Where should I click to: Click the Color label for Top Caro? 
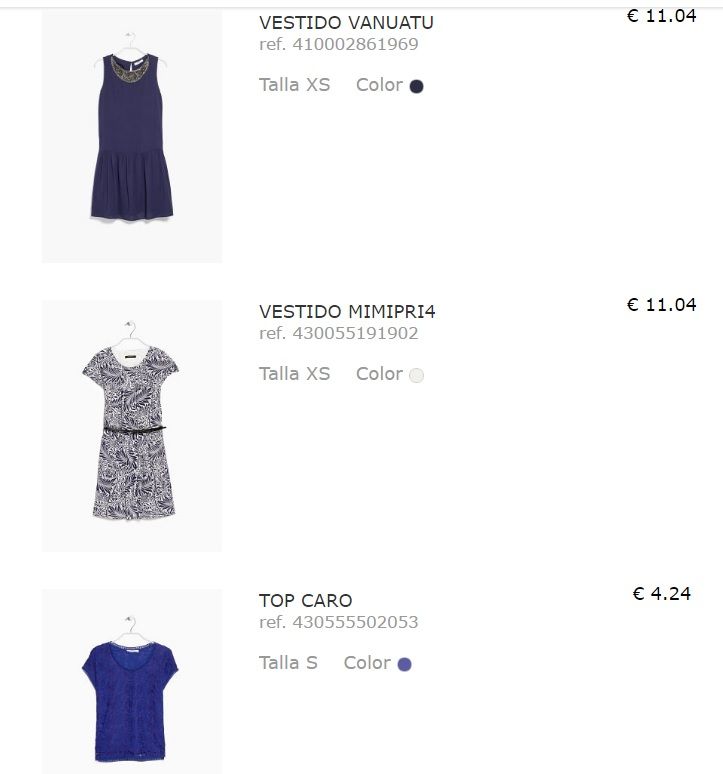pos(367,662)
